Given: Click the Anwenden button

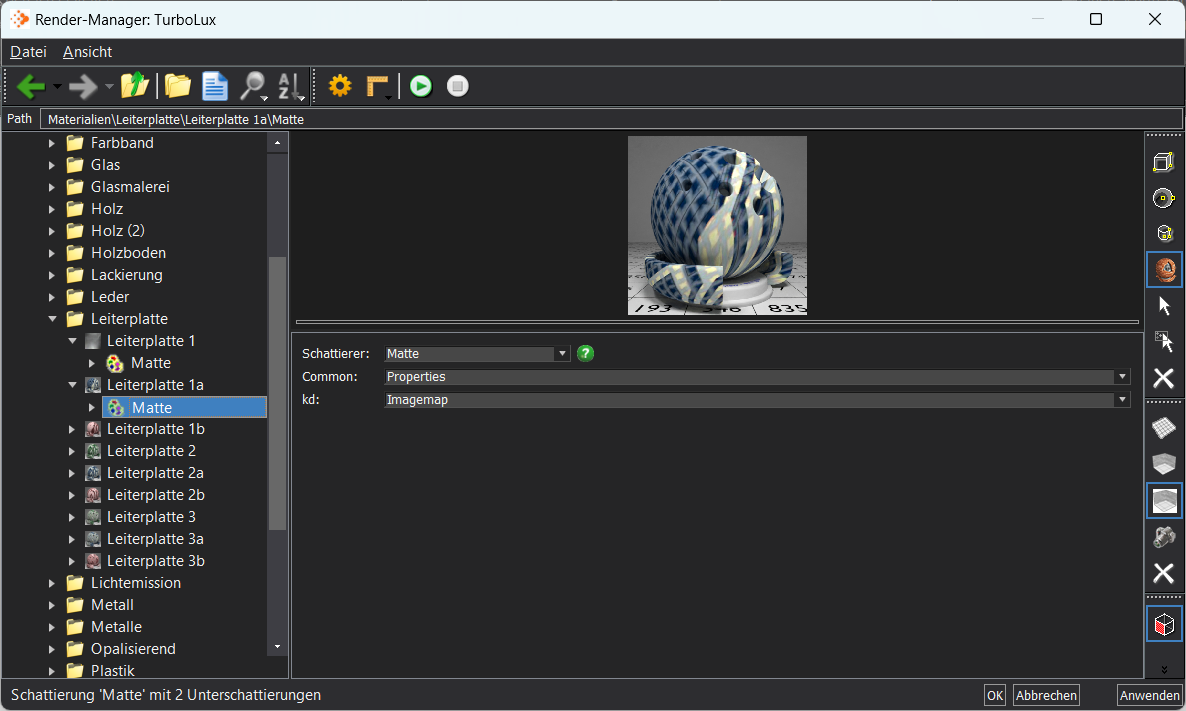Looking at the screenshot, I should coord(1150,695).
